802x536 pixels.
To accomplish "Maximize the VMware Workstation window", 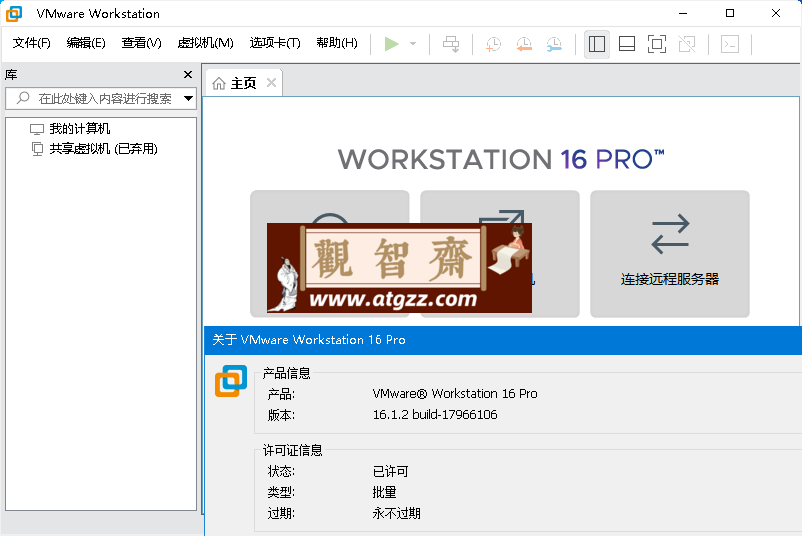I will click(730, 13).
